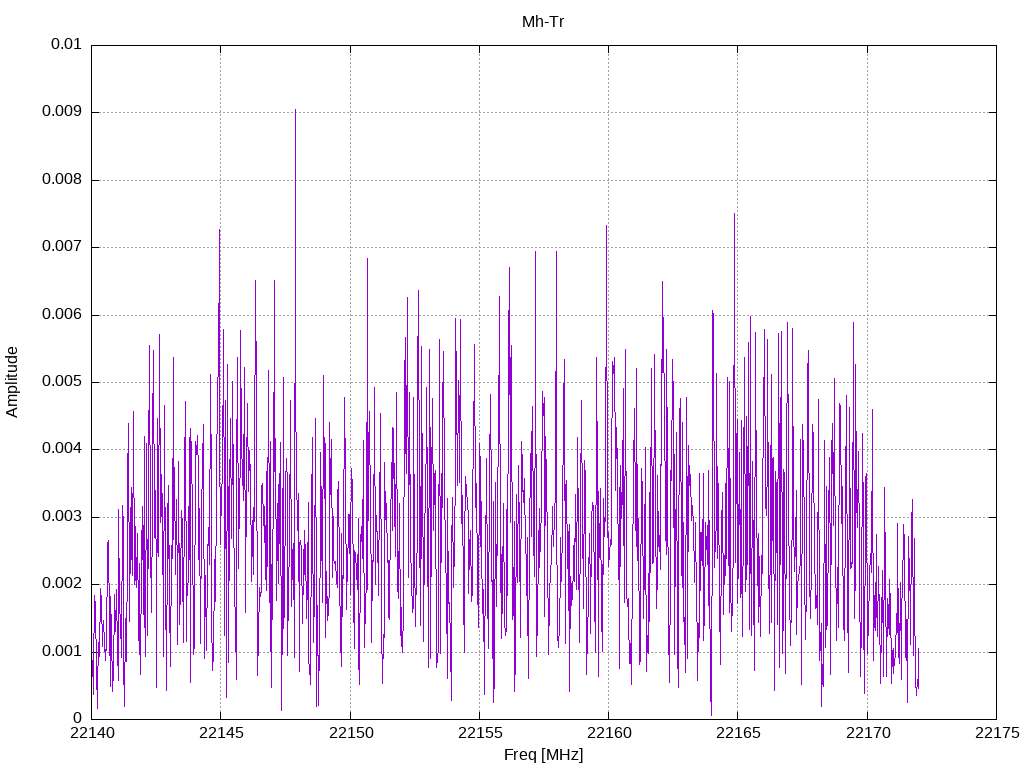Click the 22170 x-axis tick label
This screenshot has height=768, width=1024.
pyautogui.click(x=868, y=733)
